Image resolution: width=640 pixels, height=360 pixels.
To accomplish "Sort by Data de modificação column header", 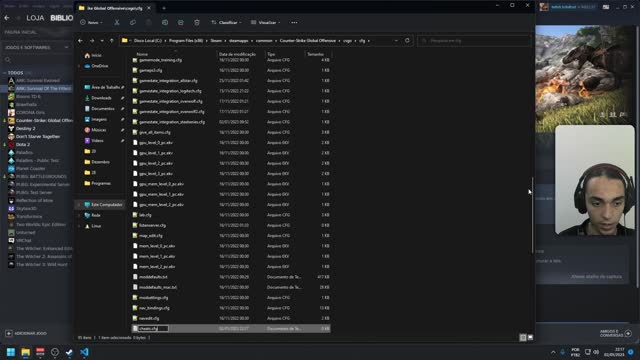I will pyautogui.click(x=237, y=54).
